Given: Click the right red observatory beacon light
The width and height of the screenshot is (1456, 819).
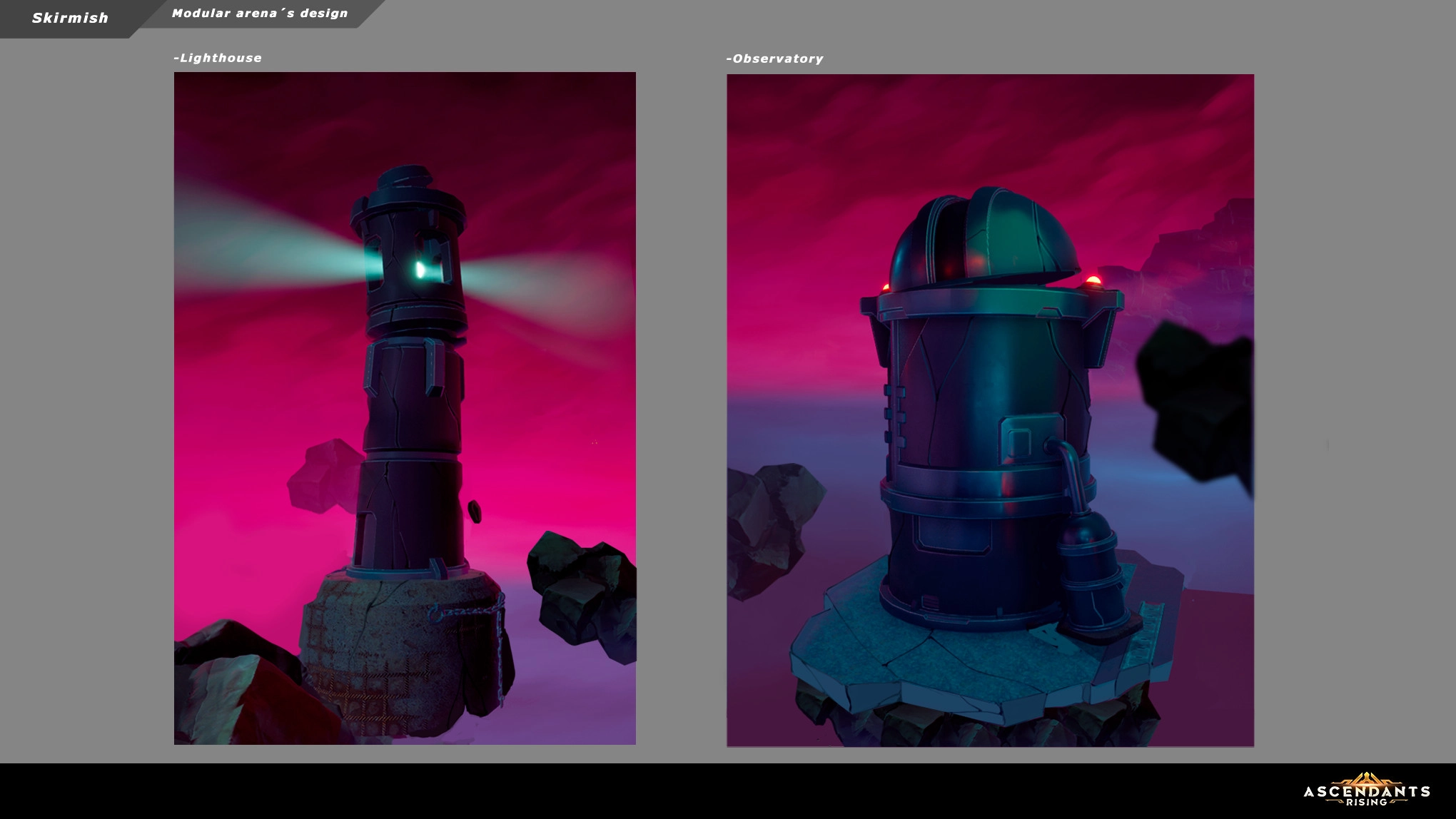Looking at the screenshot, I should 1093,280.
